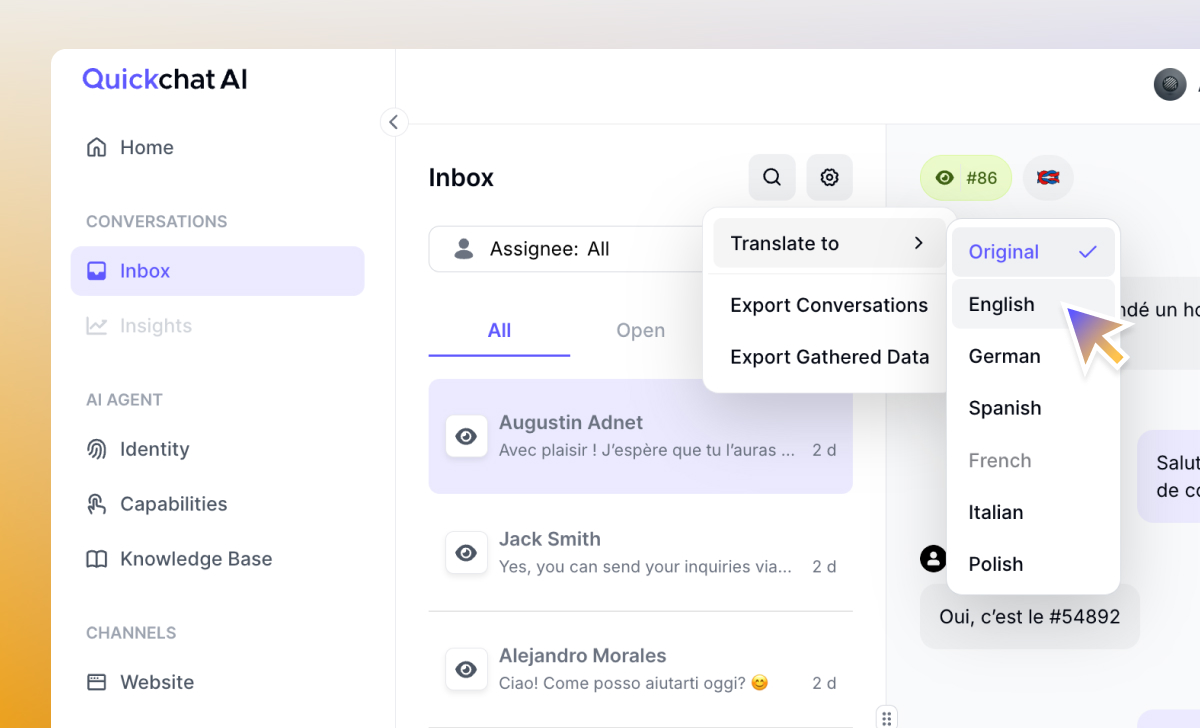The width and height of the screenshot is (1200, 728).
Task: Open Home via its house icon
Action: (x=97, y=148)
